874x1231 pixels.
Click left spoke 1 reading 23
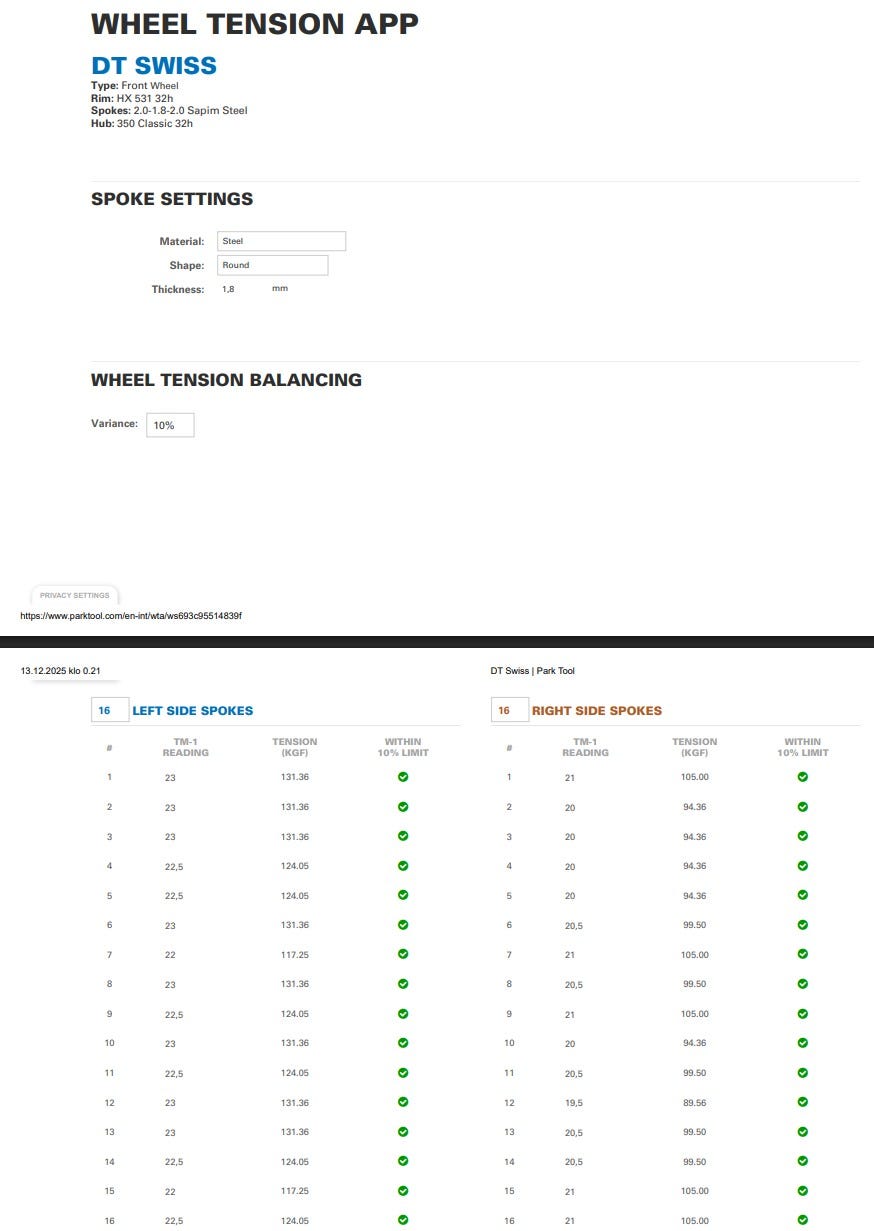tap(170, 777)
